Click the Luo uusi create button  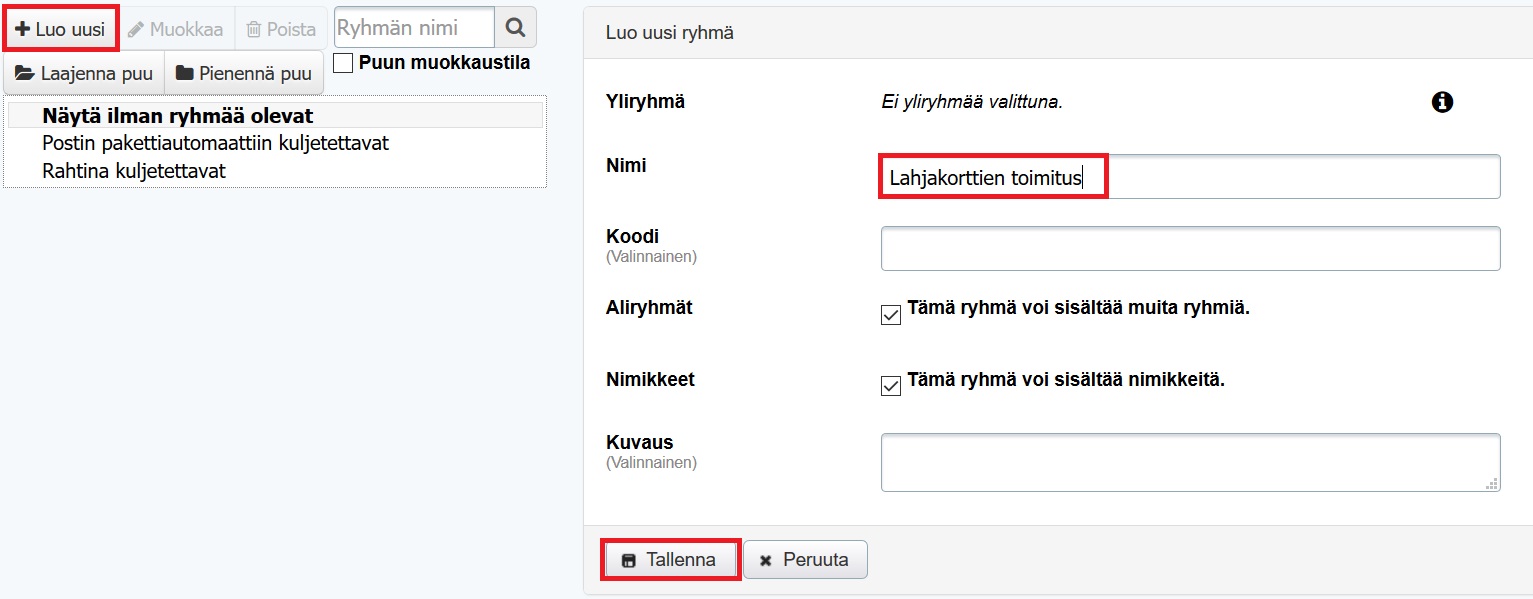click(x=61, y=29)
